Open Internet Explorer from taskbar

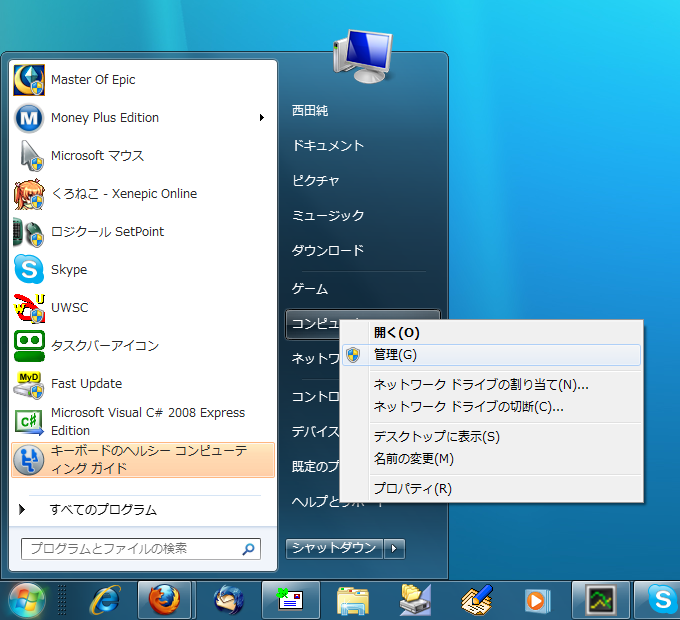point(105,600)
